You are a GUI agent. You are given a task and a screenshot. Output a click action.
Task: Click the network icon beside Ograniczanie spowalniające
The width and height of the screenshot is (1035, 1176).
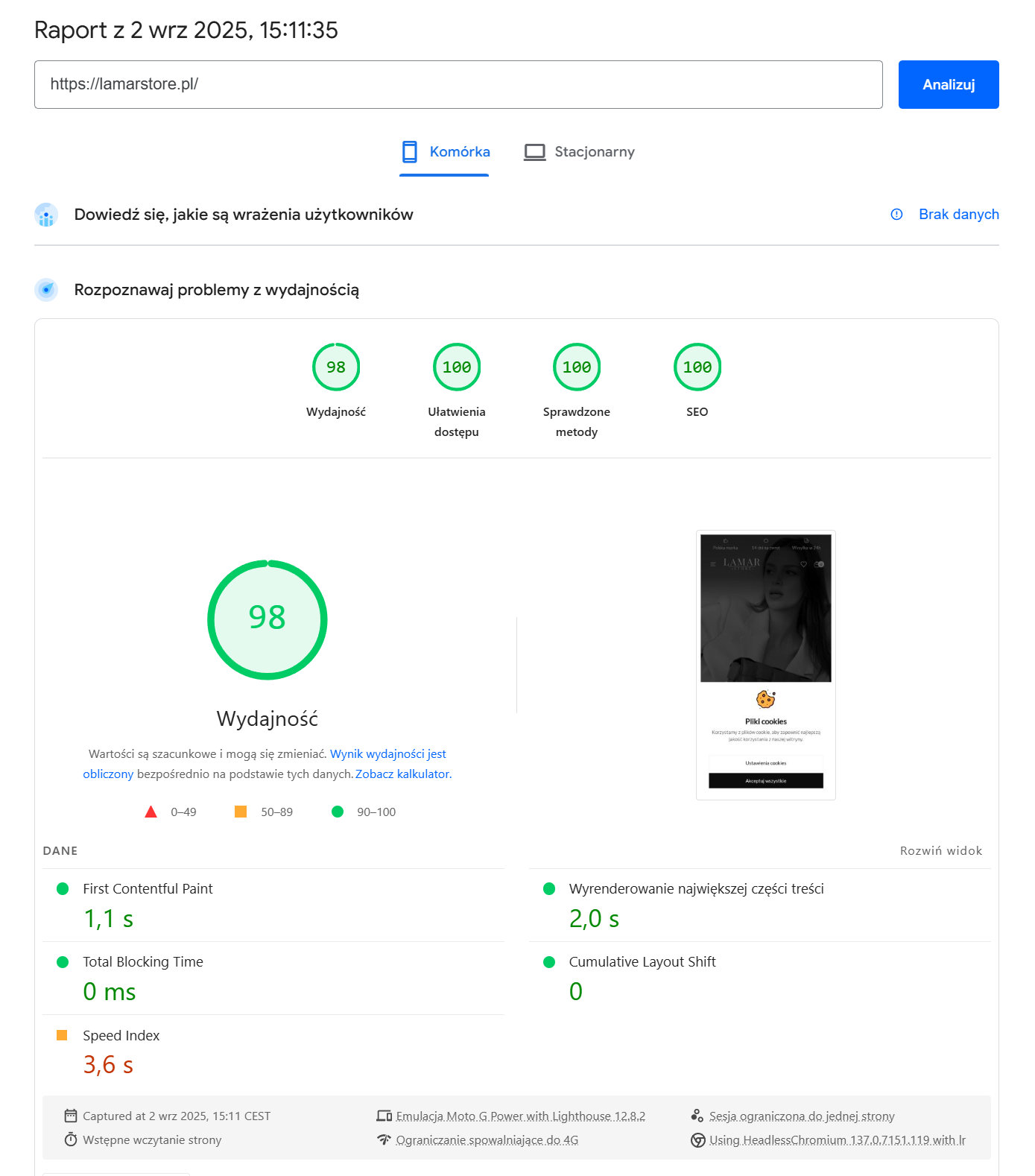pos(384,1139)
